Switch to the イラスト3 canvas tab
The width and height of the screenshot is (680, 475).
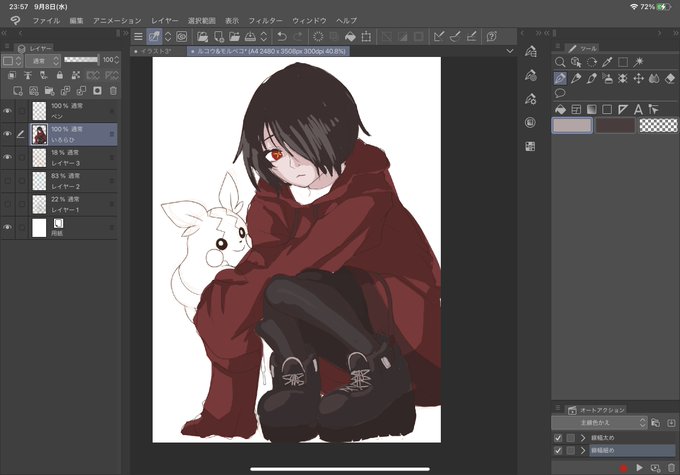[x=158, y=51]
